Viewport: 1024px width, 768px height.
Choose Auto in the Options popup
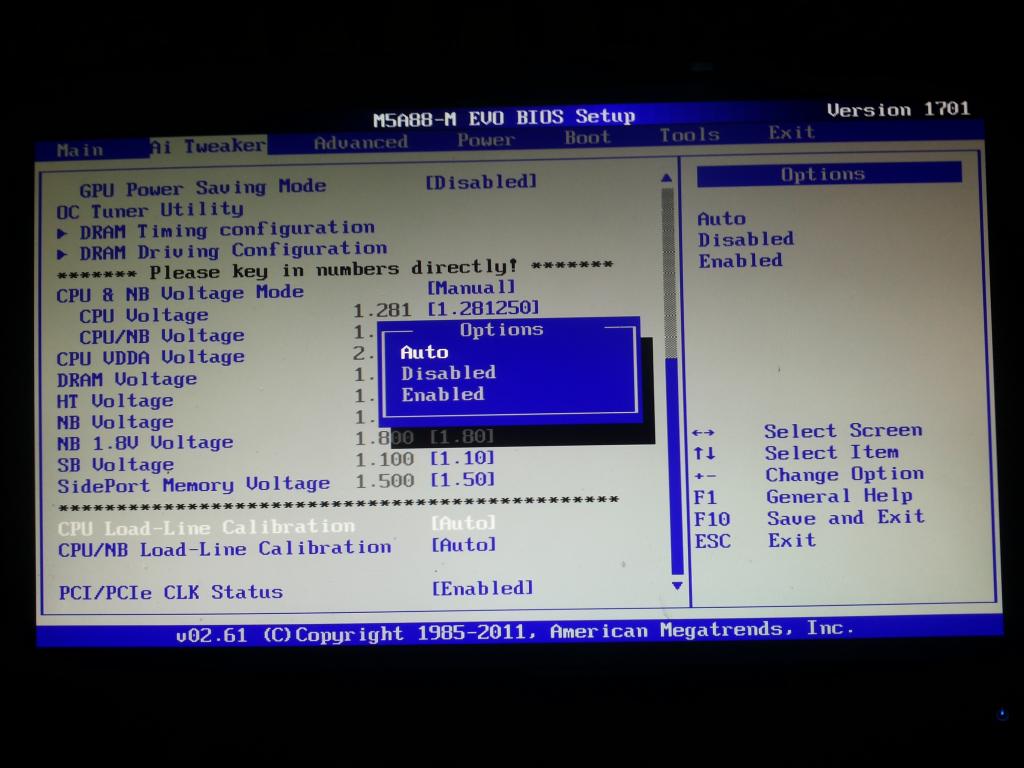click(424, 352)
